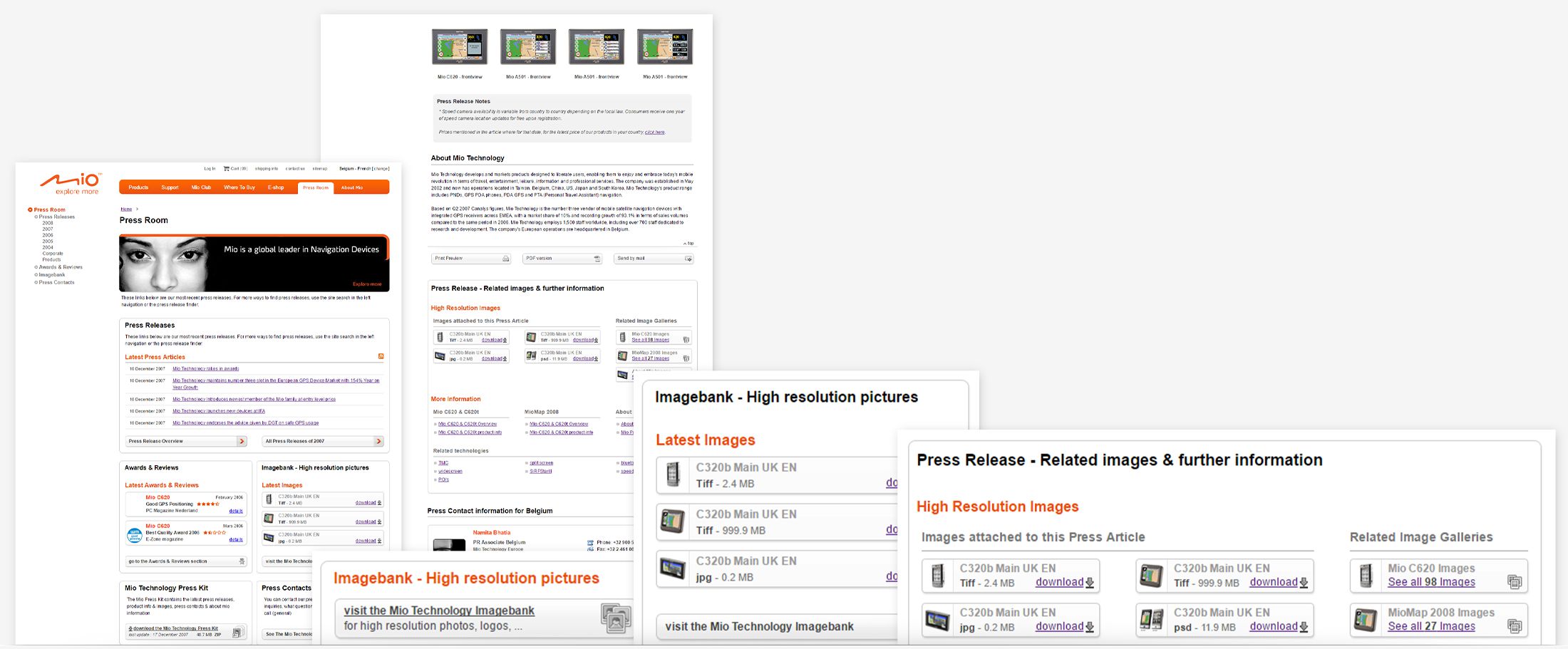Click the shipping info link

pos(267,169)
